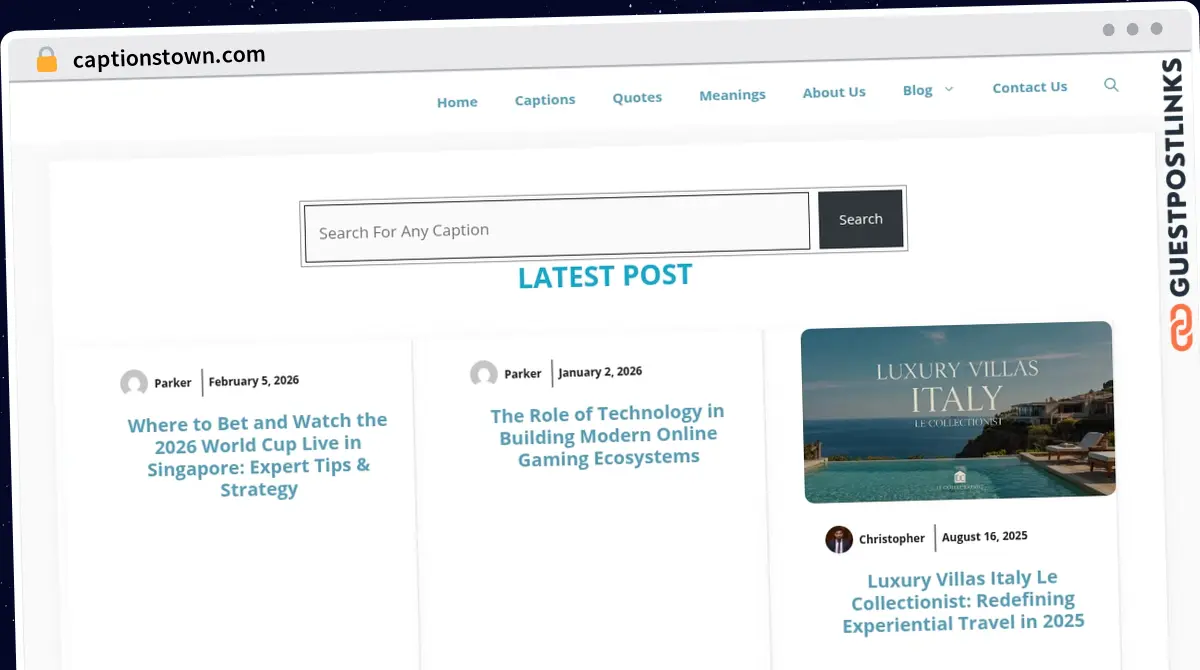Screen dimensions: 1200x670
Task: Click author name Parker on February 5 post
Action: tap(173, 383)
